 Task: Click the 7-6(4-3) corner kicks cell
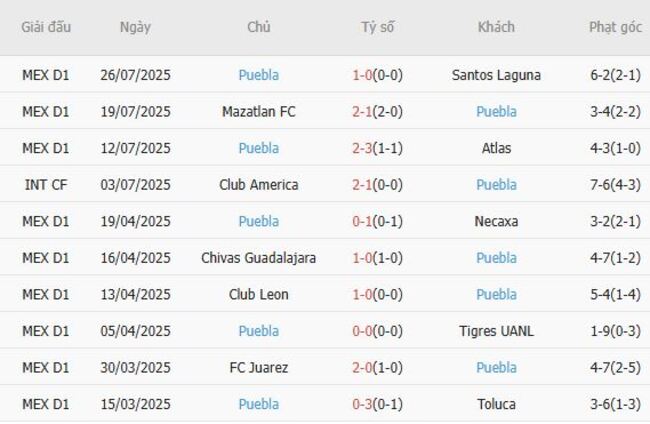tap(615, 185)
